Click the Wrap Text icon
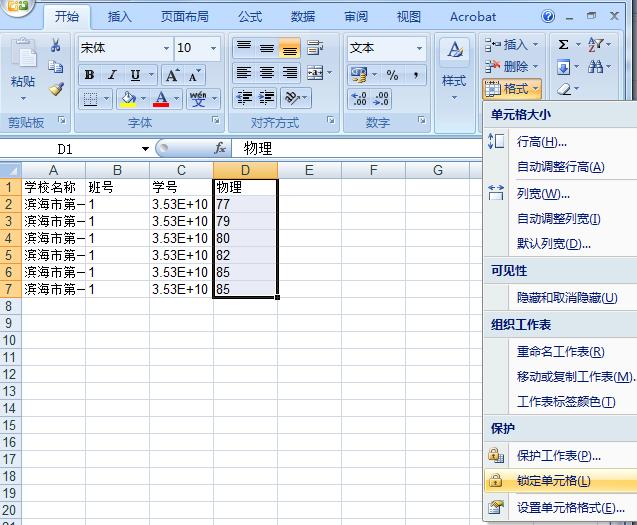This screenshot has width=637, height=525. click(x=315, y=48)
